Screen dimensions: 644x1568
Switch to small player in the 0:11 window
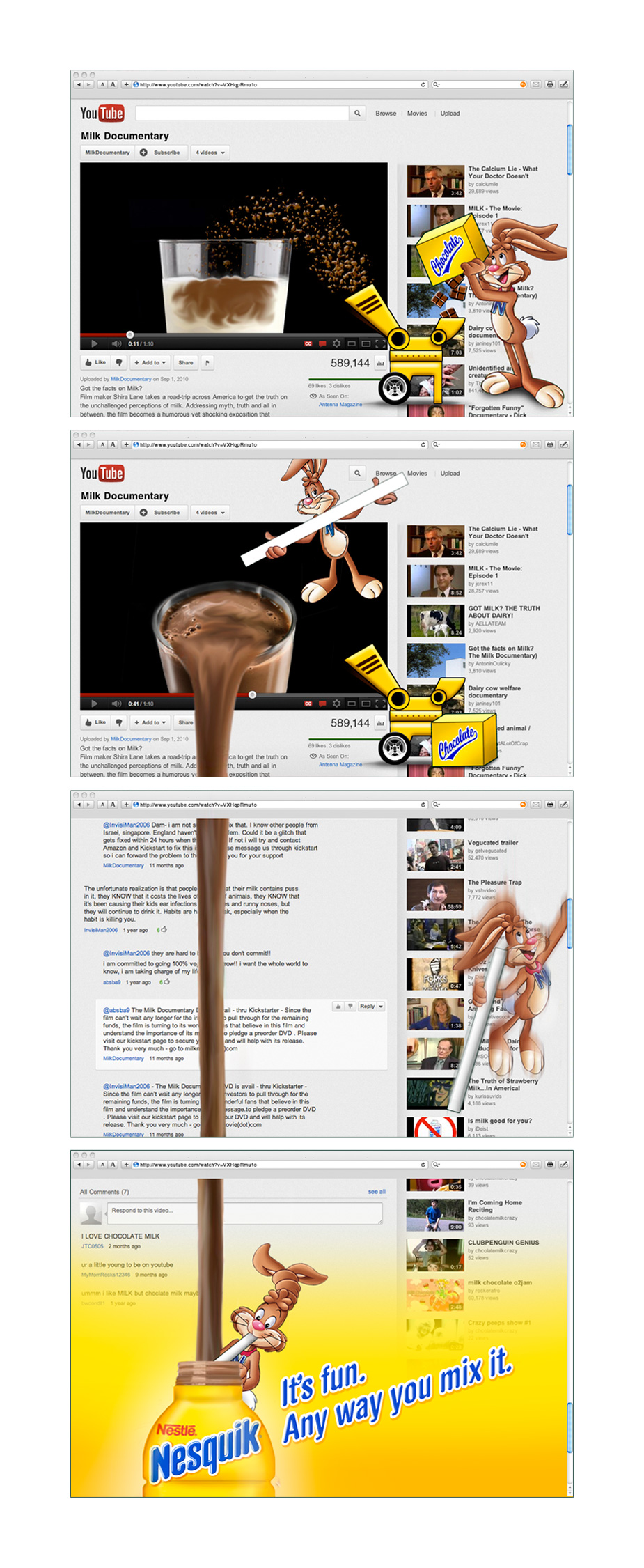click(352, 343)
